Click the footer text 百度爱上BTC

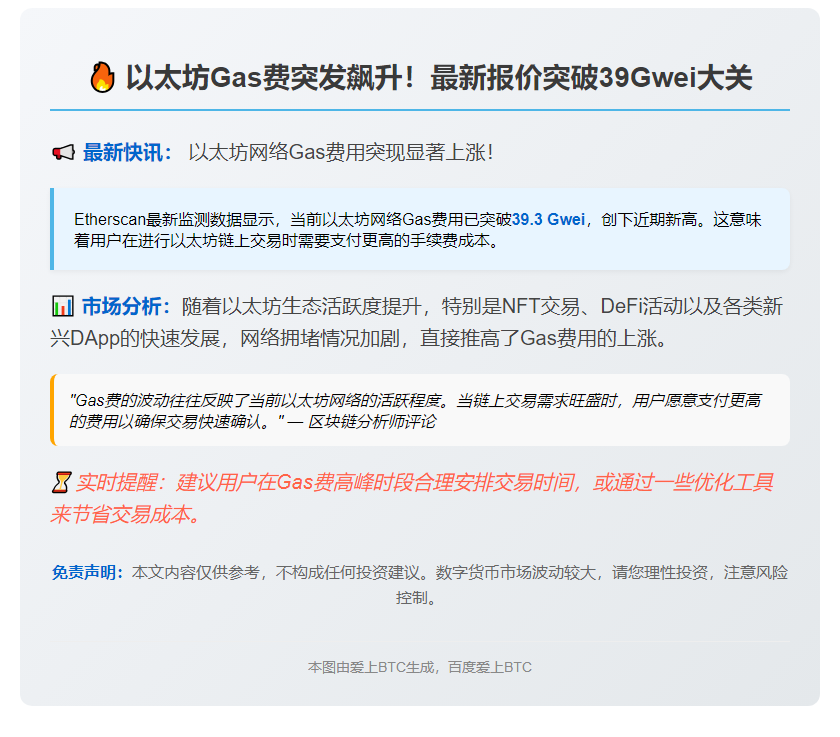490,667
